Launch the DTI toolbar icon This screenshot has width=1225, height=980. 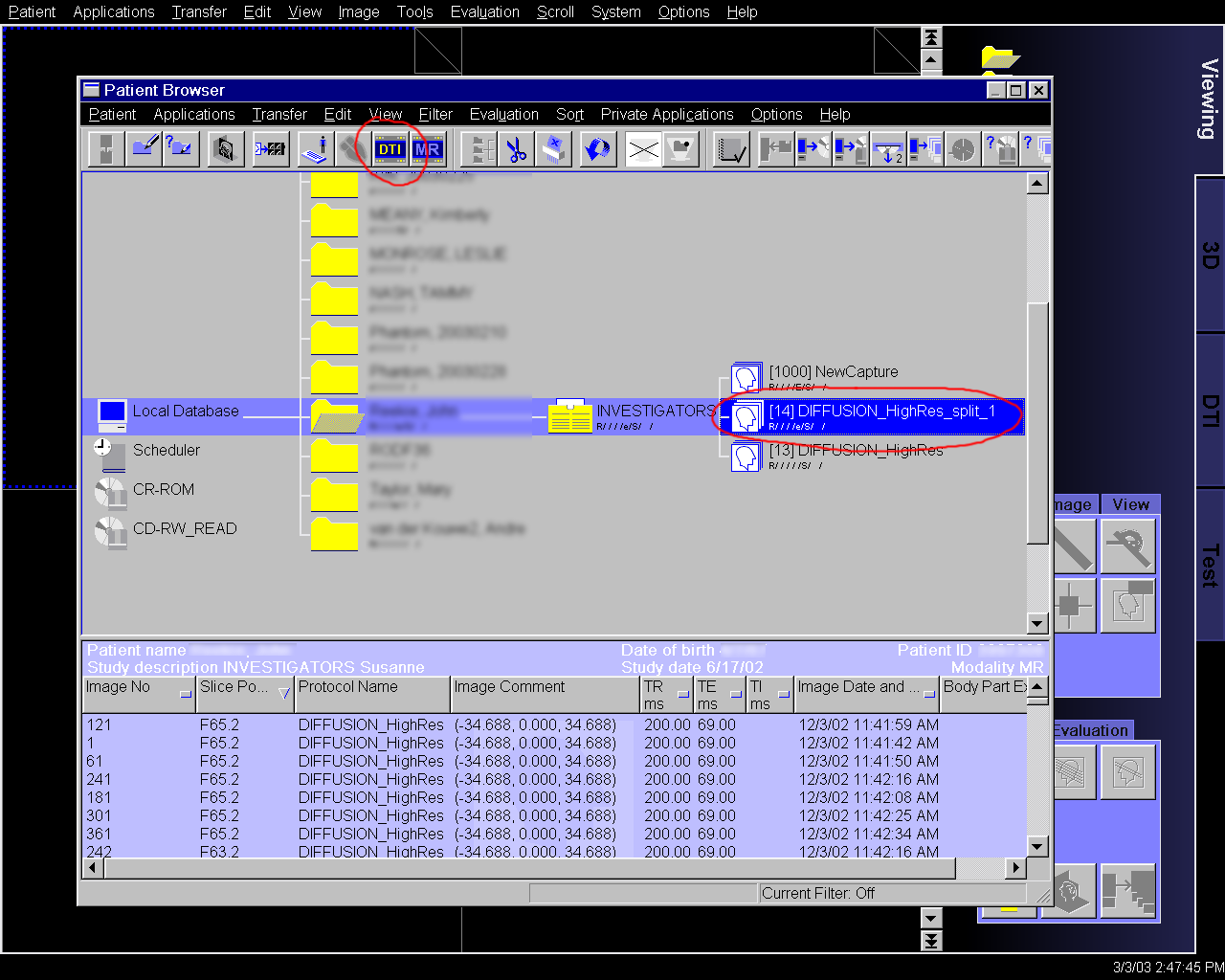click(390, 149)
